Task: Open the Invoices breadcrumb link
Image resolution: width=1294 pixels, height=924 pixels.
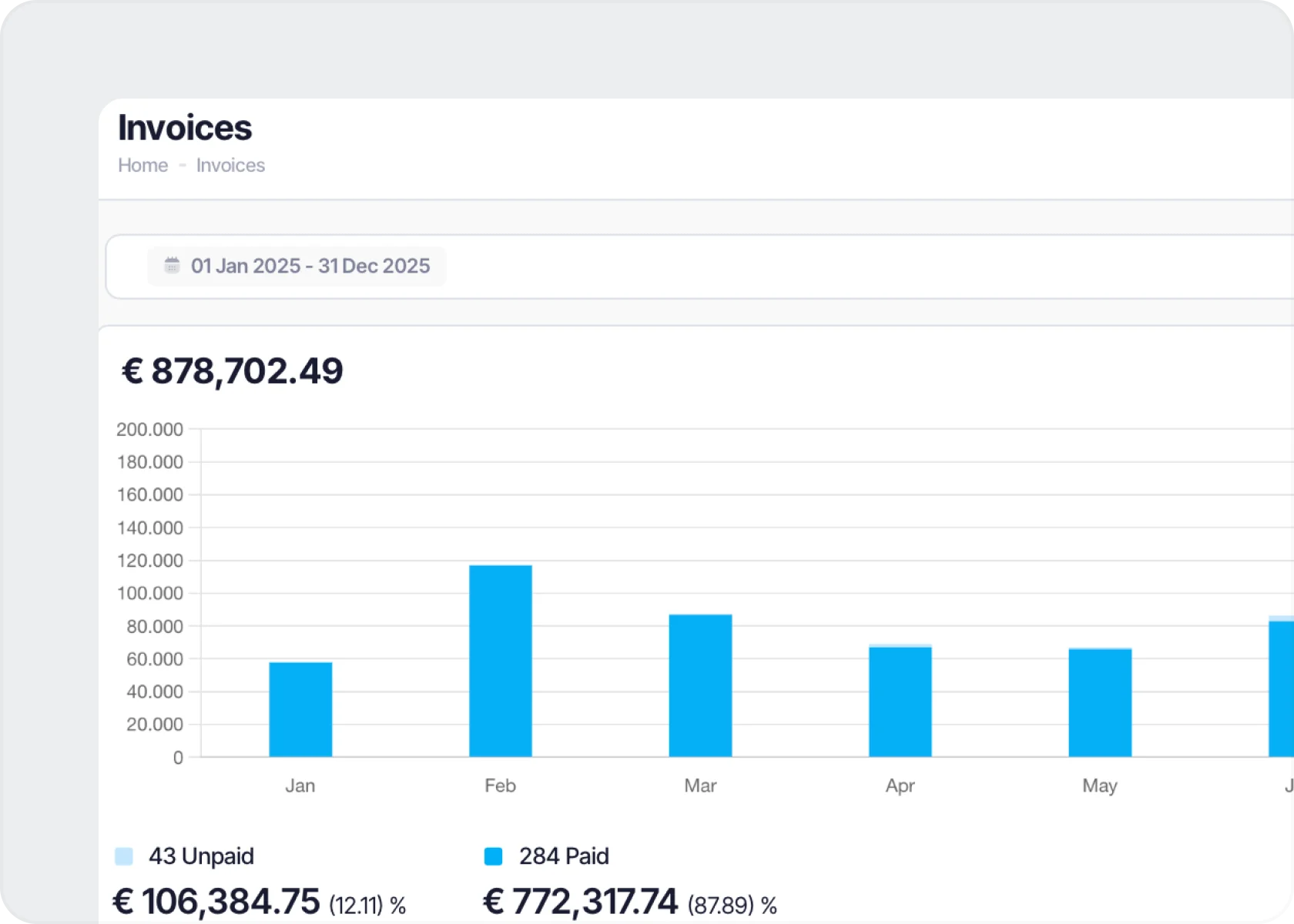Action: (x=230, y=166)
